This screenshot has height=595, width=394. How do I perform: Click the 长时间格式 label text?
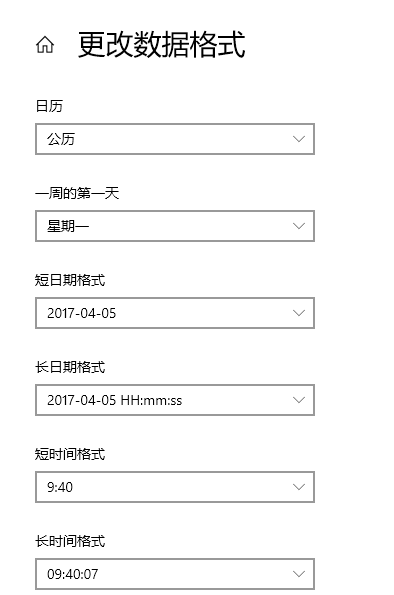(x=70, y=541)
